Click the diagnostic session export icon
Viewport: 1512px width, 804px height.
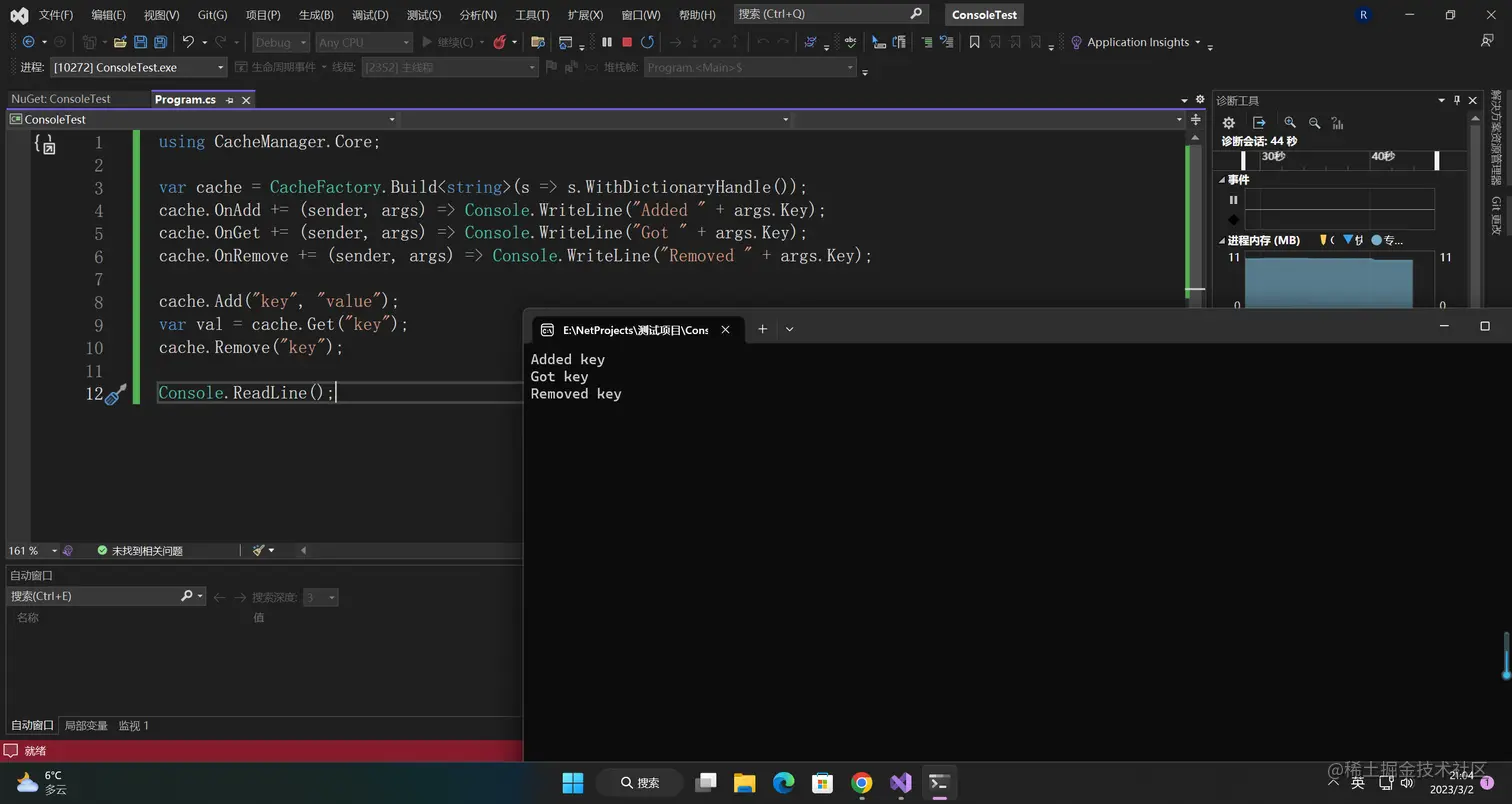point(1259,123)
